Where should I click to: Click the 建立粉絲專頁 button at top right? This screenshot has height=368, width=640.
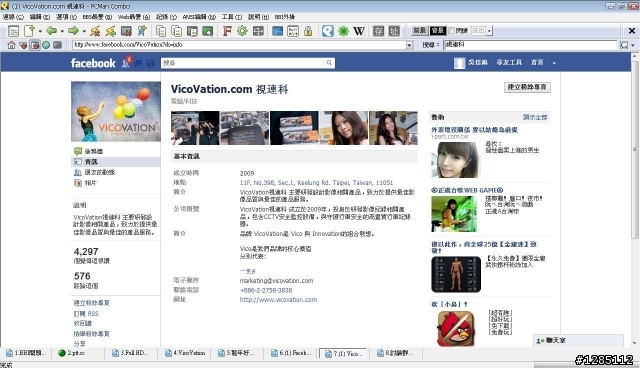tap(527, 87)
